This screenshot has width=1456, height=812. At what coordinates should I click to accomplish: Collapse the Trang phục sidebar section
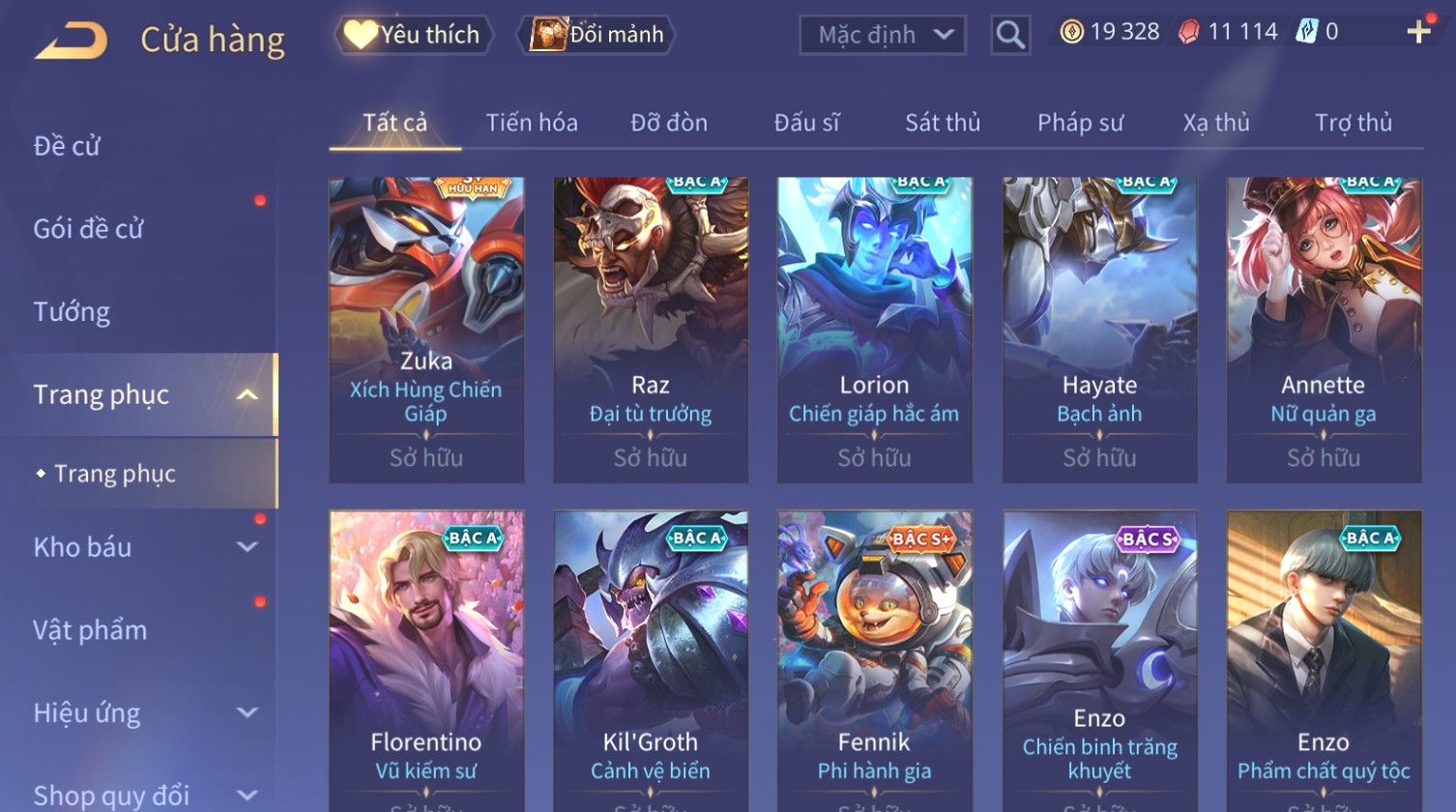[248, 394]
